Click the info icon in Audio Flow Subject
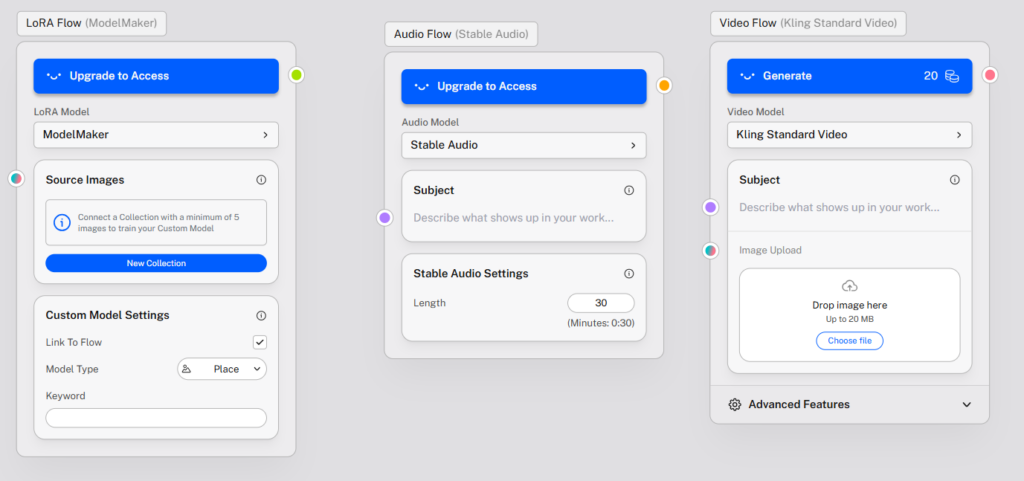 coord(629,190)
